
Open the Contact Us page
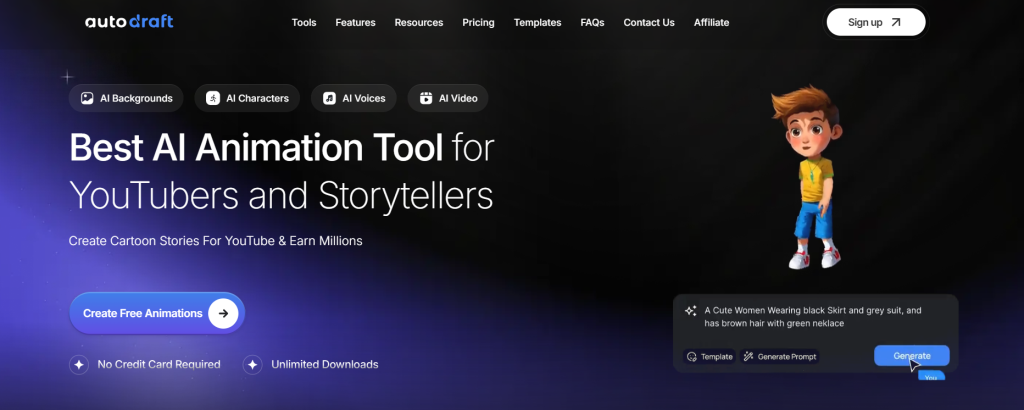click(x=649, y=22)
